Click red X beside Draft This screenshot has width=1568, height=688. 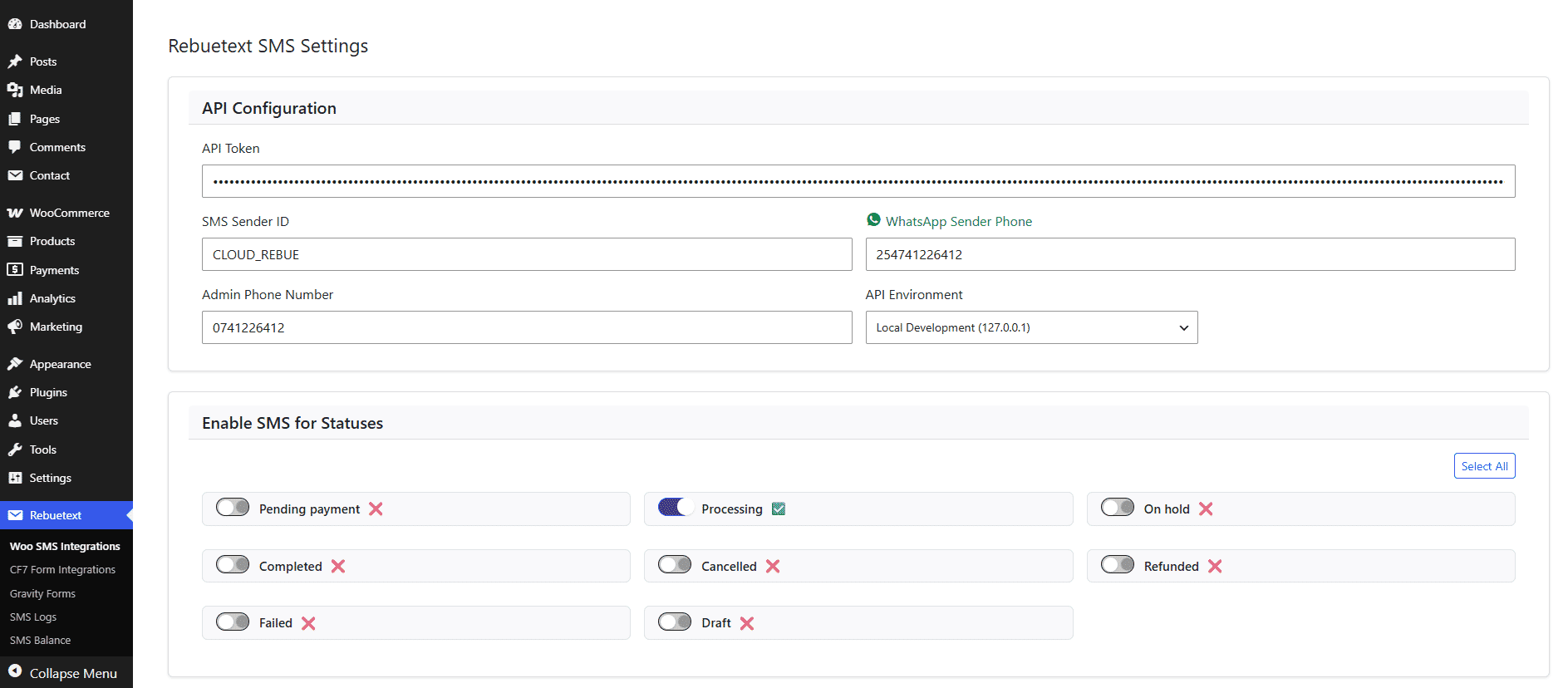(747, 623)
